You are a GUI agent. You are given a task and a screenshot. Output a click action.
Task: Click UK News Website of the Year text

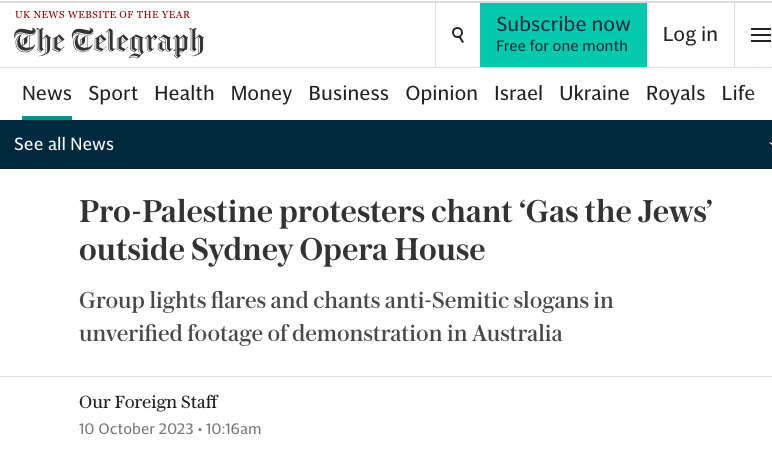pyautogui.click(x=102, y=15)
